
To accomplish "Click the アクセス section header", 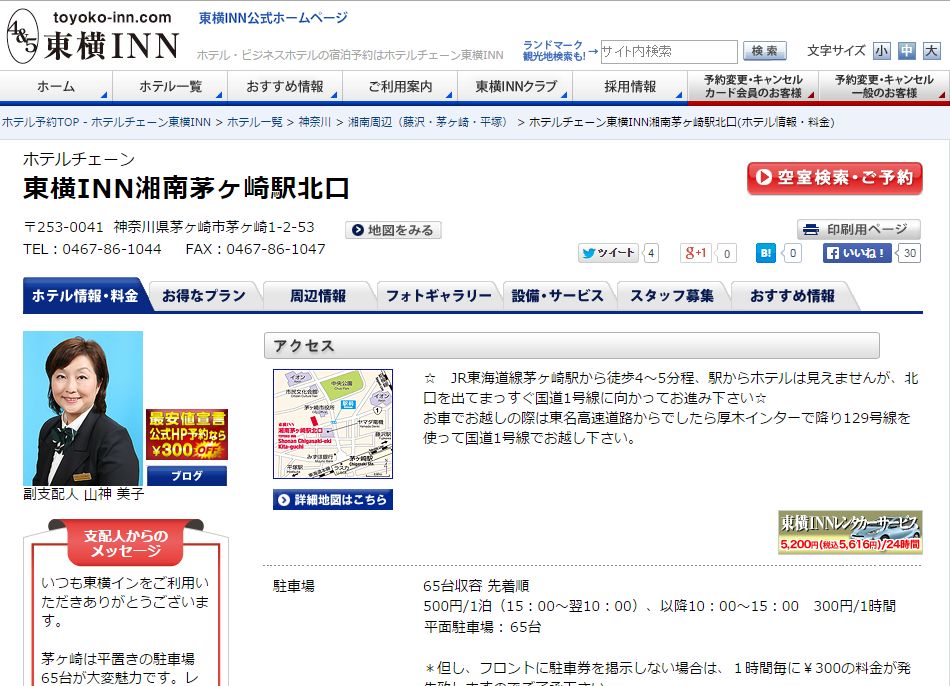I will (571, 345).
